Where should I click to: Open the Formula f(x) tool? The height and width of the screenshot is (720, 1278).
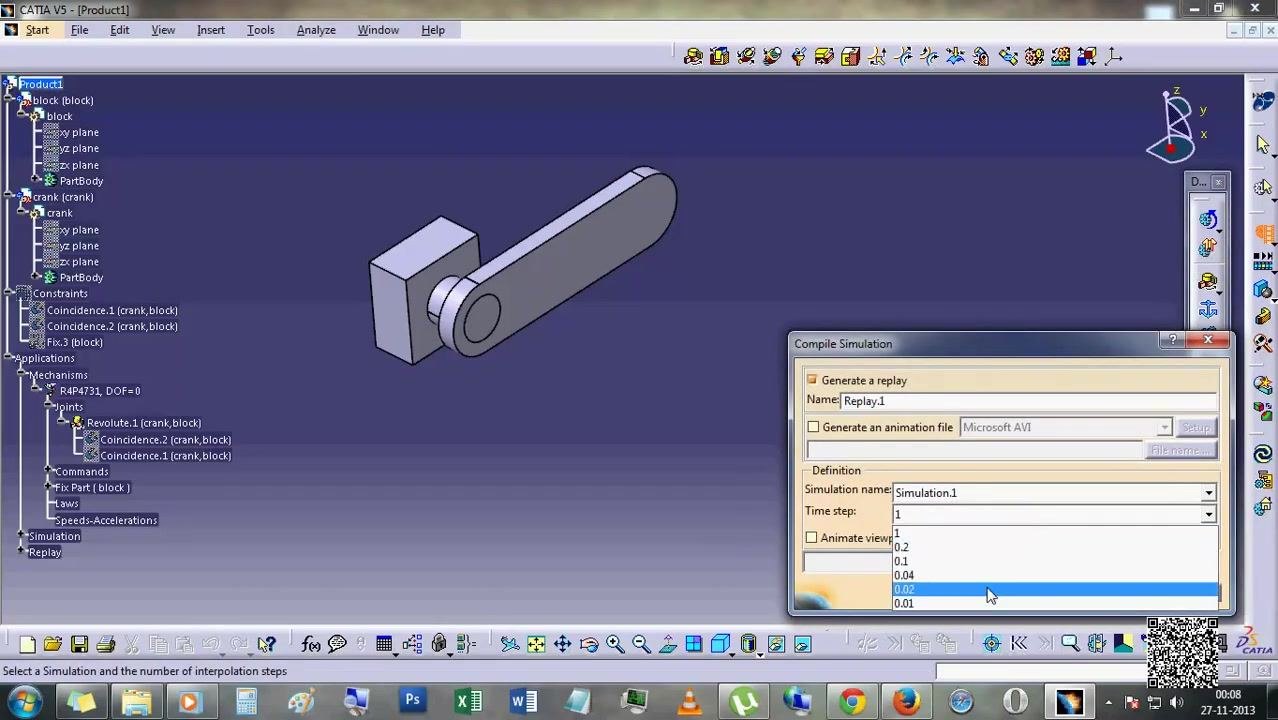(x=311, y=645)
